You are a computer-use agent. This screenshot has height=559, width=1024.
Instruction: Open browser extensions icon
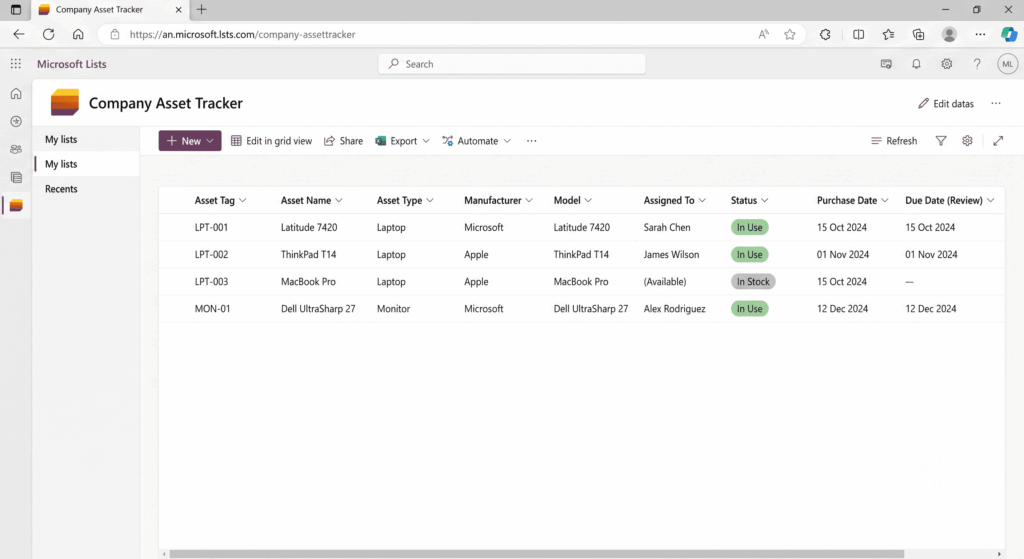point(825,35)
